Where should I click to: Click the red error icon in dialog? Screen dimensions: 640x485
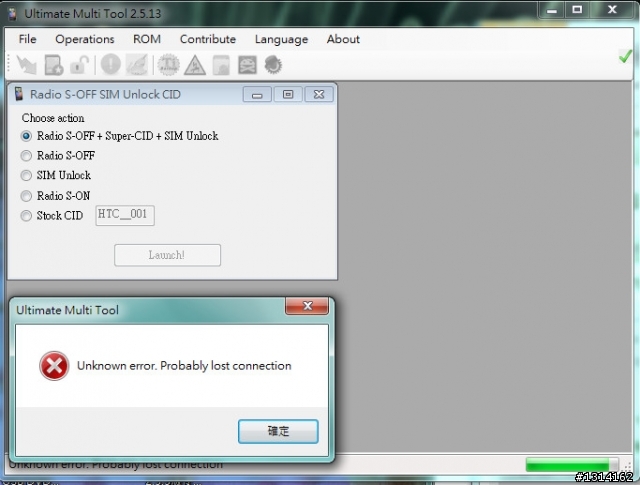[x=54, y=366]
